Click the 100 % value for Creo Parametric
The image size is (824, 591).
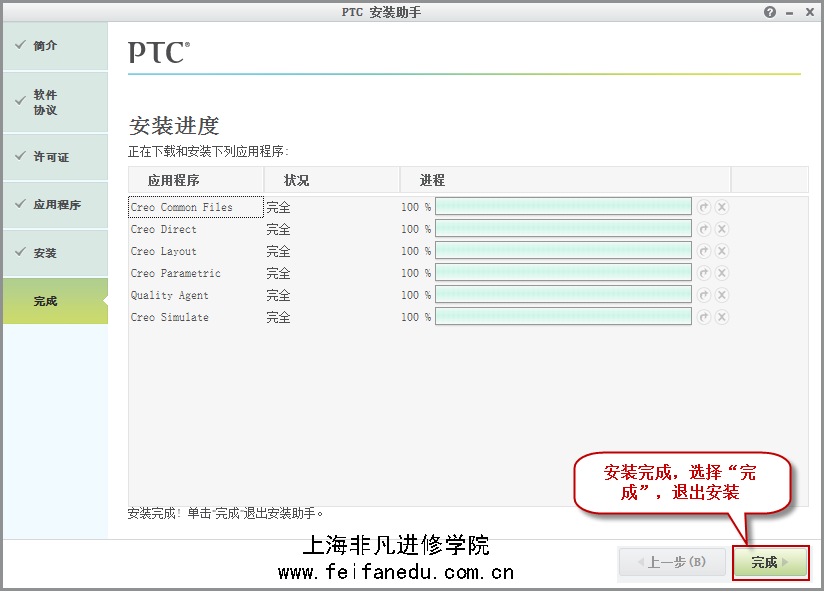tap(416, 274)
